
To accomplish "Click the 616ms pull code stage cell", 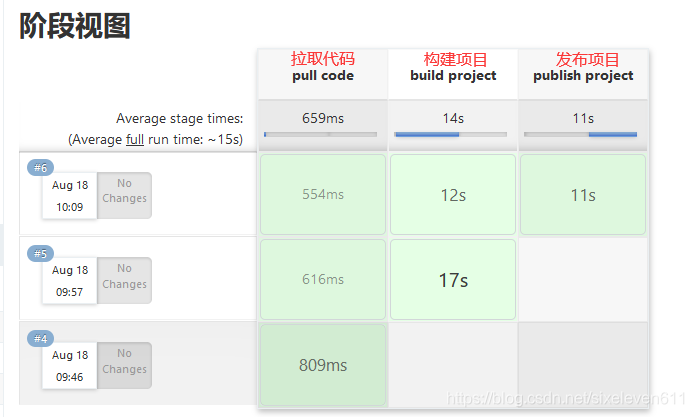I will point(323,279).
